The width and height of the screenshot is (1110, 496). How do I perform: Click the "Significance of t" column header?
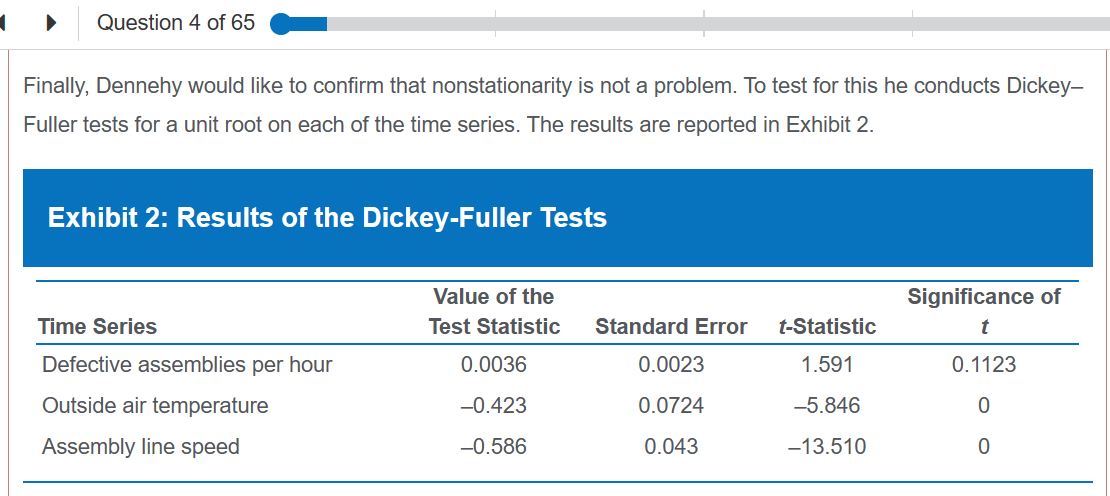pyautogui.click(x=983, y=311)
